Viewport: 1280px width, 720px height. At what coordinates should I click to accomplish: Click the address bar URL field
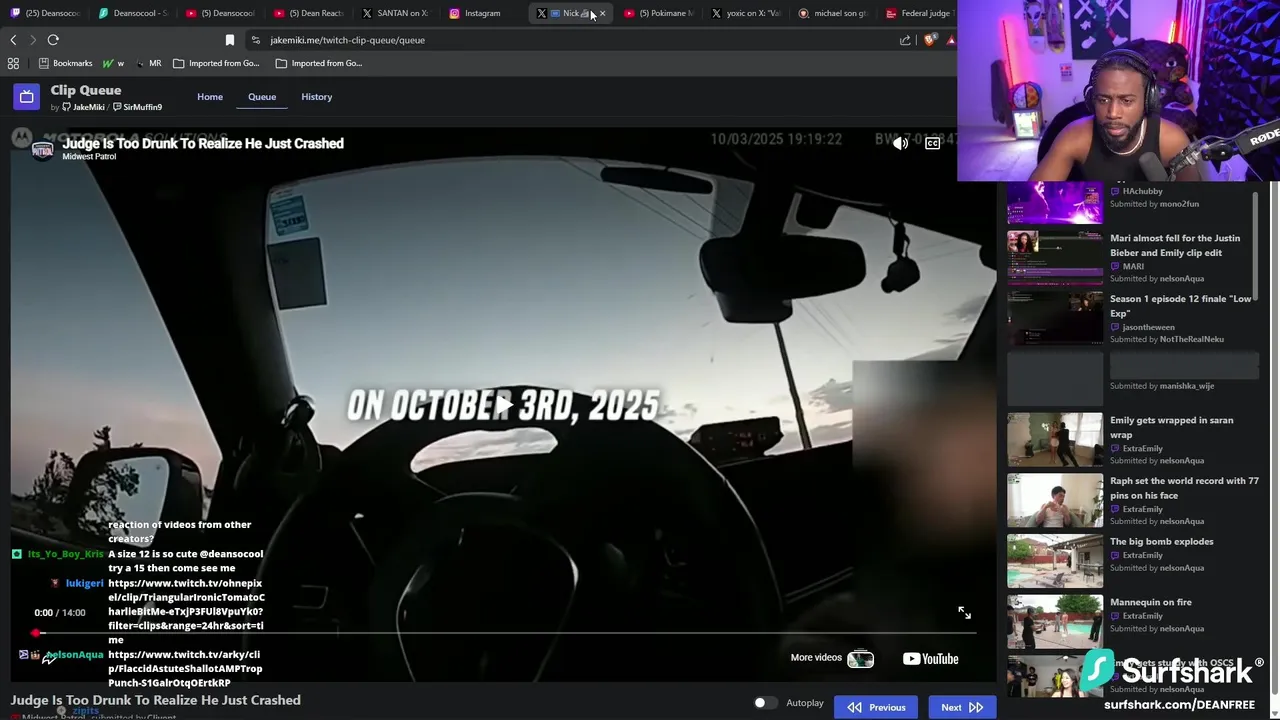click(580, 40)
